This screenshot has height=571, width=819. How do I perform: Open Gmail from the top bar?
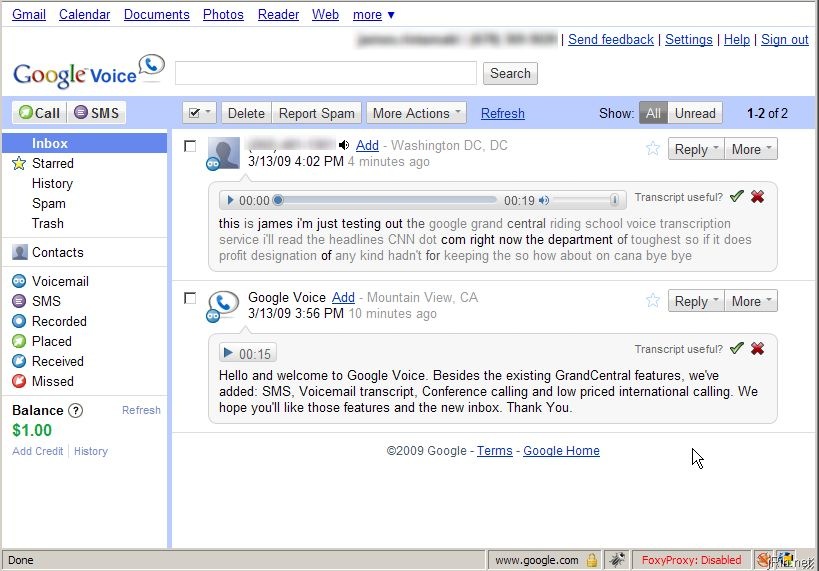click(x=29, y=15)
